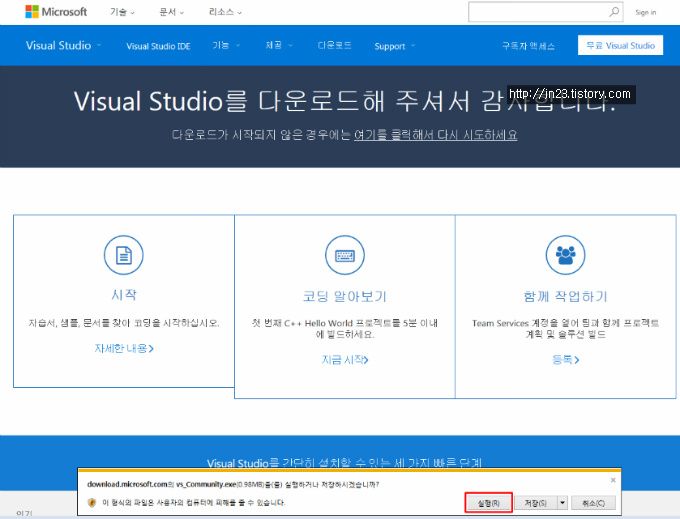Click the Team Services description text
The image size is (680, 519).
(x=565, y=329)
